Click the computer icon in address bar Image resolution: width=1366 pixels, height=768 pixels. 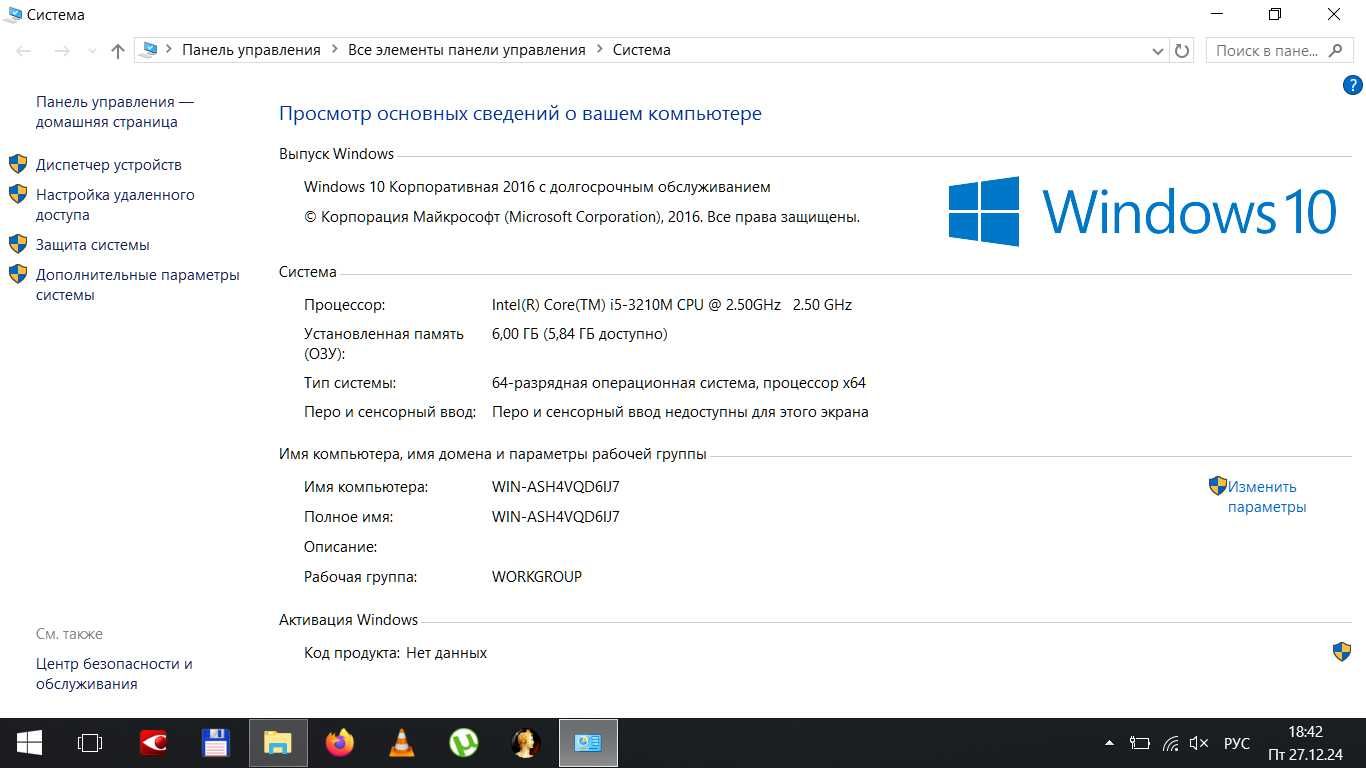149,49
